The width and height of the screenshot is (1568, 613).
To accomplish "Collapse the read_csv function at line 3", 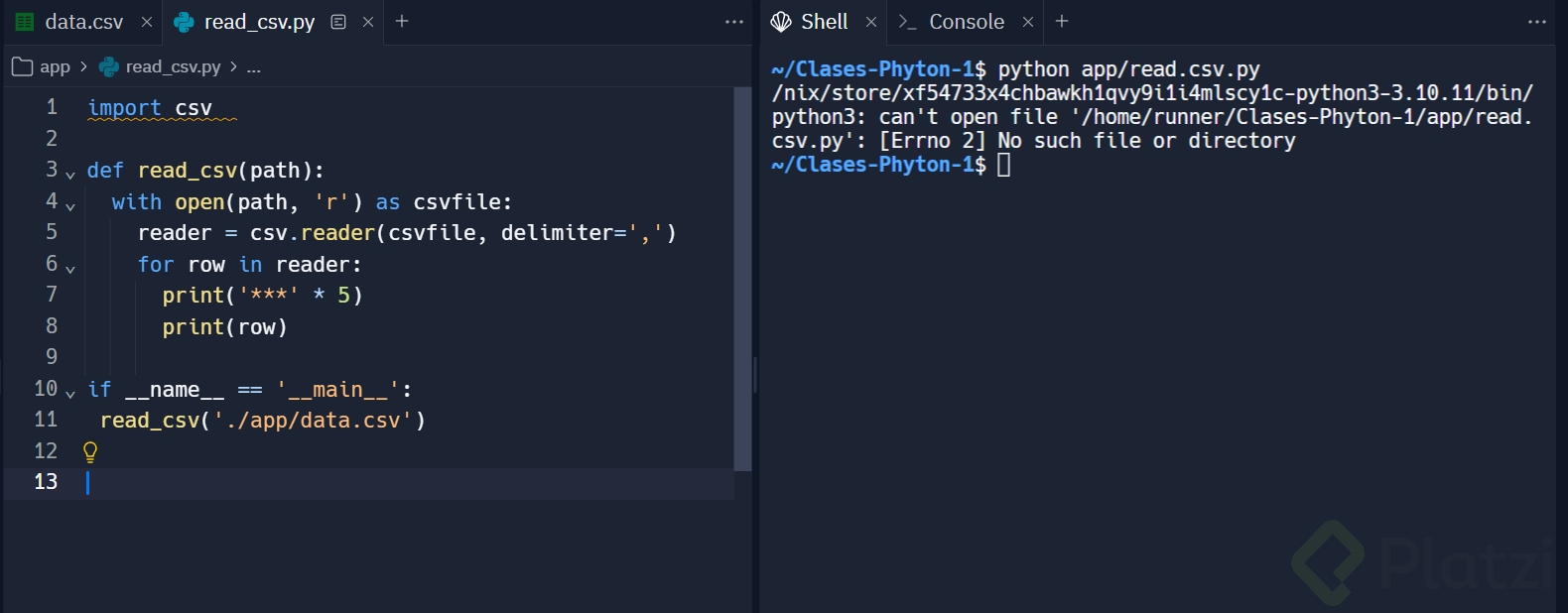I will coord(70,175).
